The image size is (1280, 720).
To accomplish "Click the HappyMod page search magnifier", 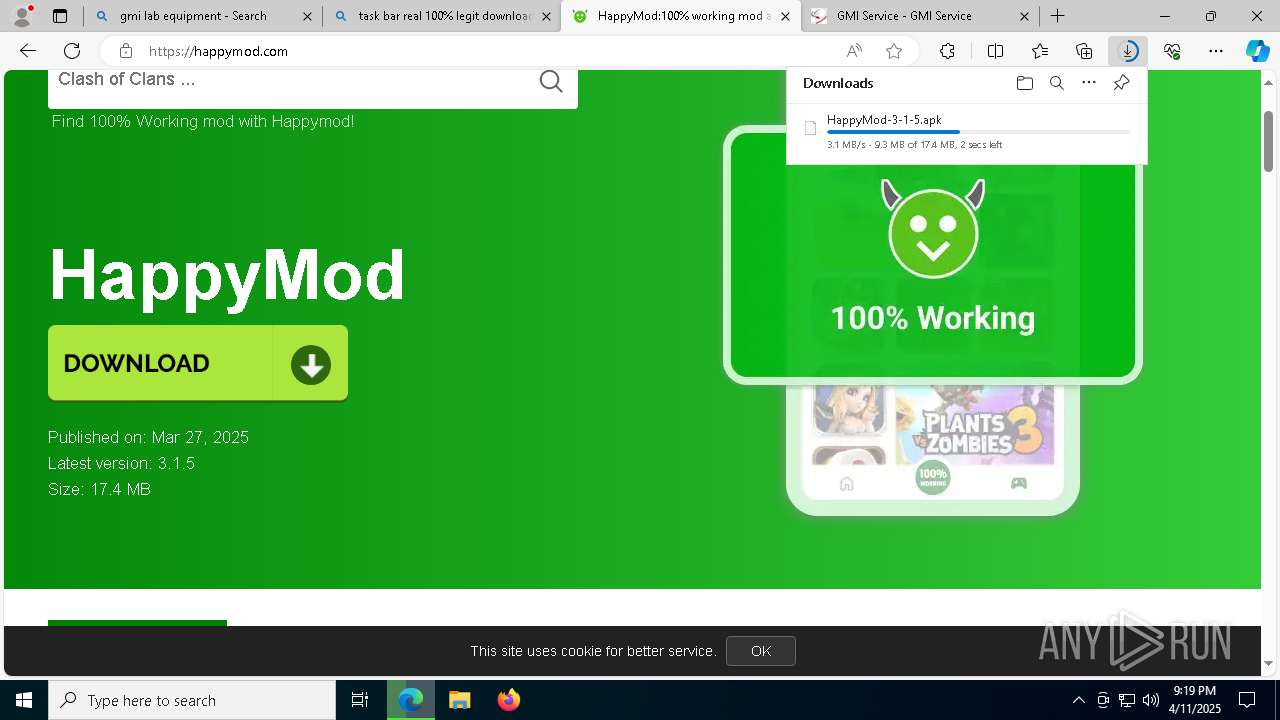I will click(x=551, y=81).
